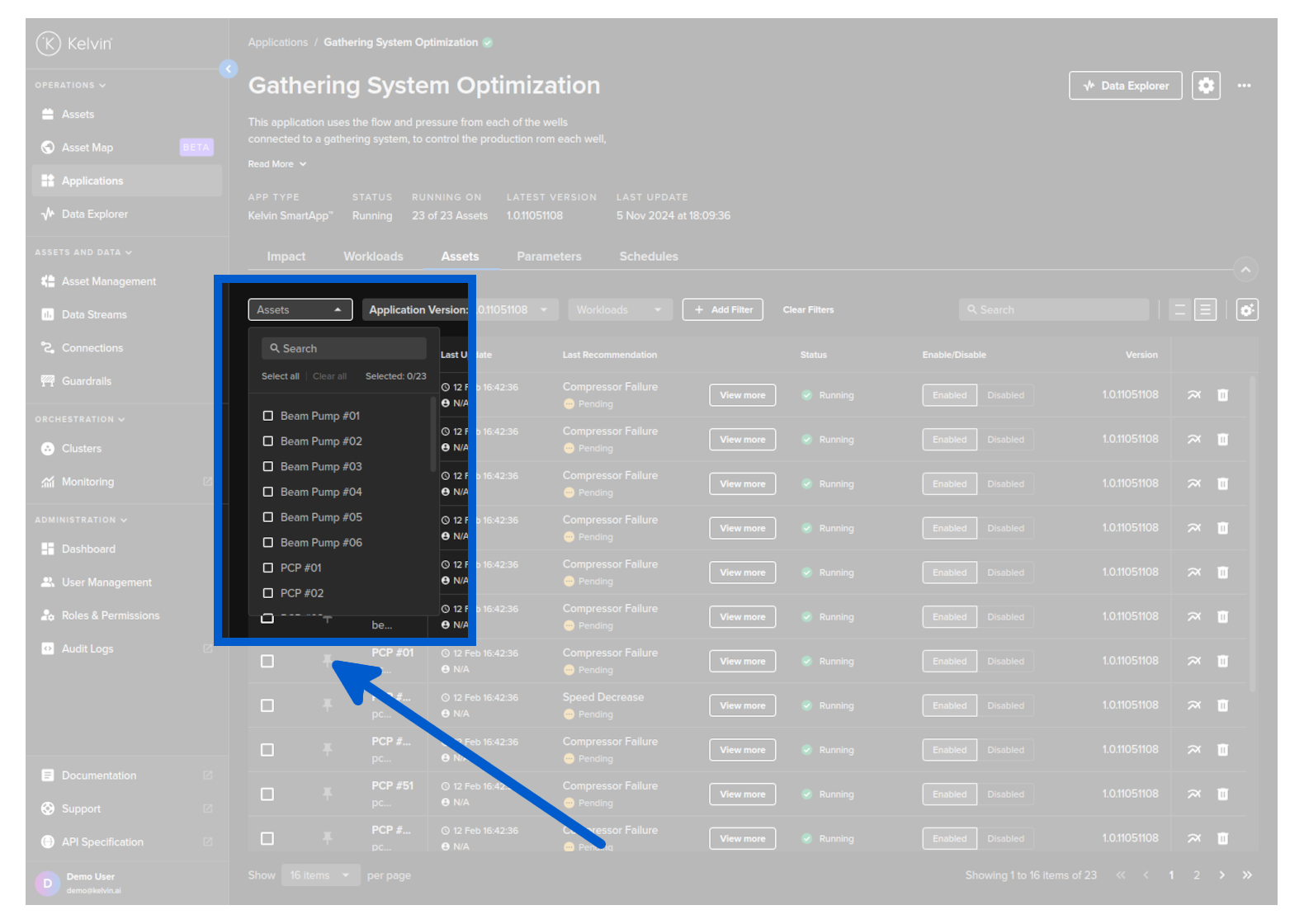The image size is (1304, 924).
Task: Set the first row toggle to Disabled
Action: click(1005, 395)
